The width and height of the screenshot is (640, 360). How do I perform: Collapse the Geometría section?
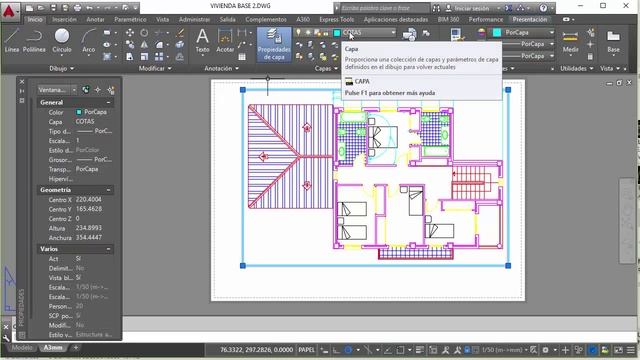click(x=109, y=190)
